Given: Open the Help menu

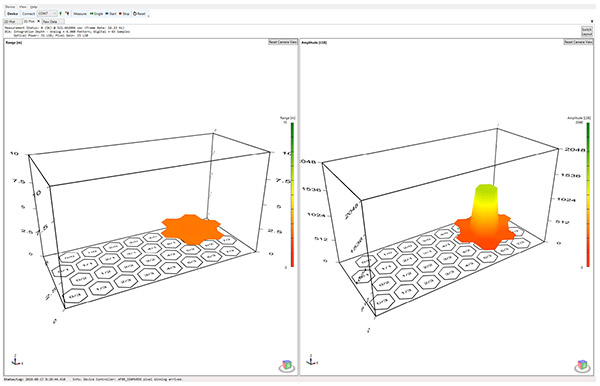Looking at the screenshot, I should 34,7.
